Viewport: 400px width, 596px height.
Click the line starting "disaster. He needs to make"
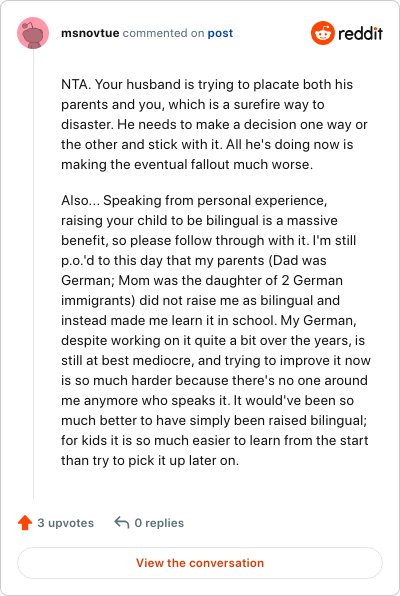(214, 125)
